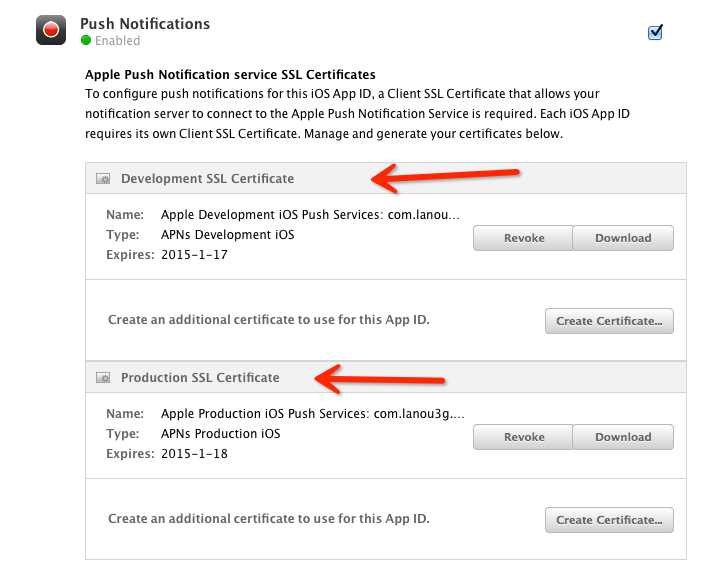Select the Apple Development iOS Push Services name

[x=313, y=215]
